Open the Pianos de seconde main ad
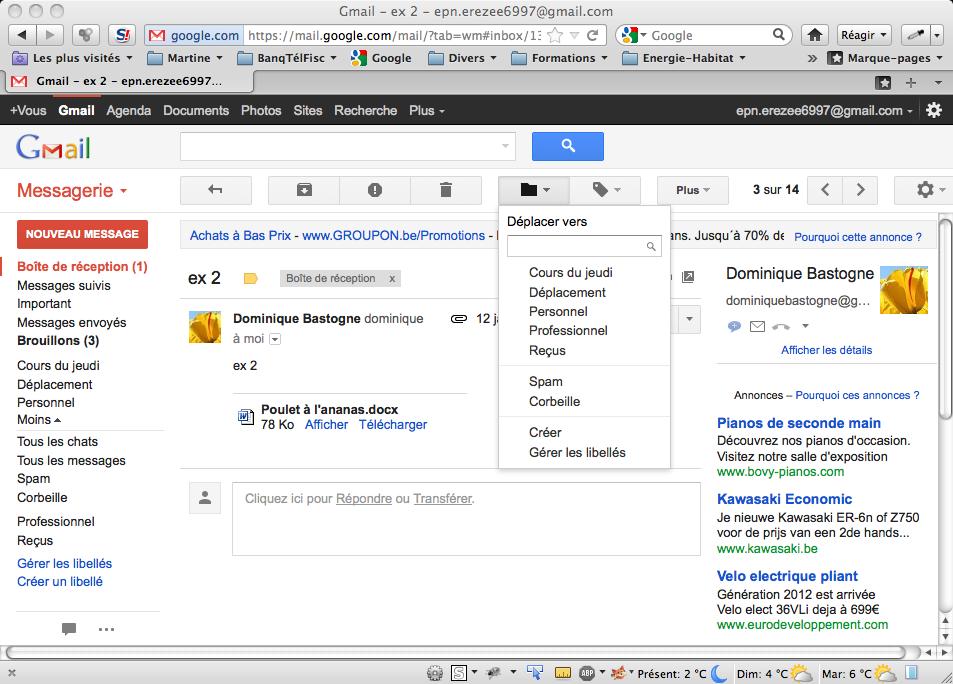The image size is (953, 684). [x=799, y=423]
